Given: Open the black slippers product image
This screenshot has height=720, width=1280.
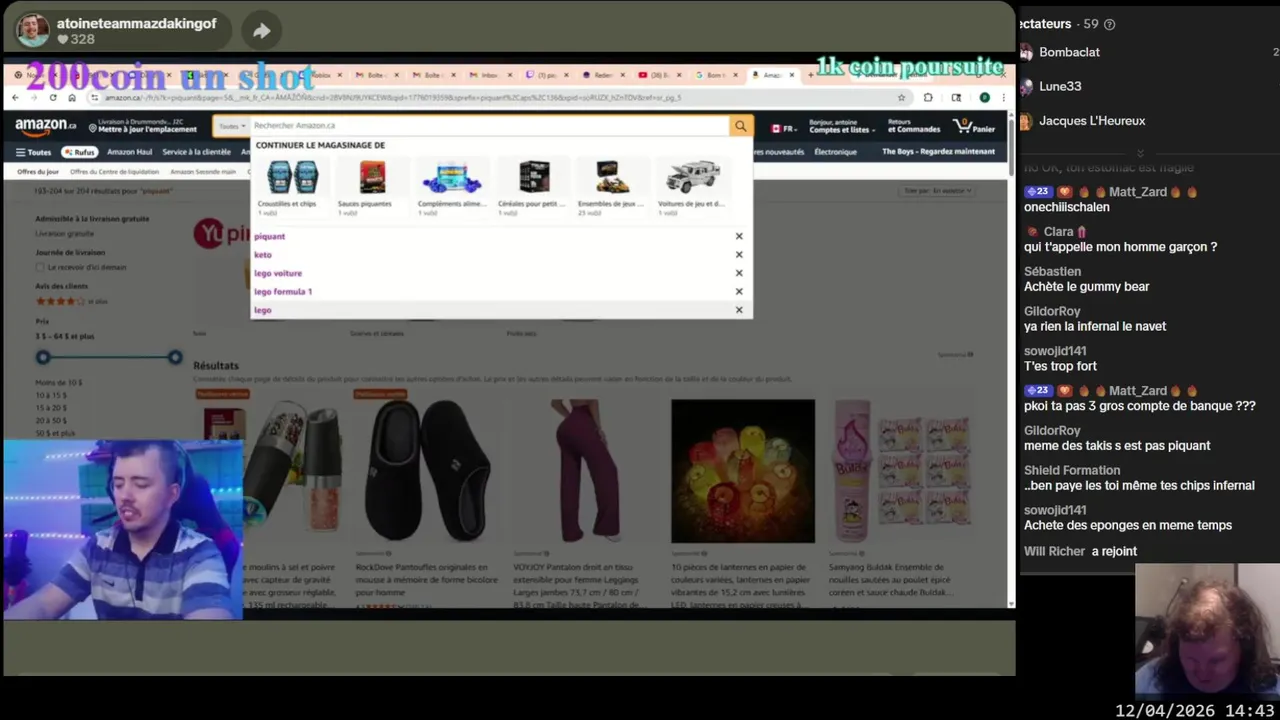Looking at the screenshot, I should pos(427,471).
